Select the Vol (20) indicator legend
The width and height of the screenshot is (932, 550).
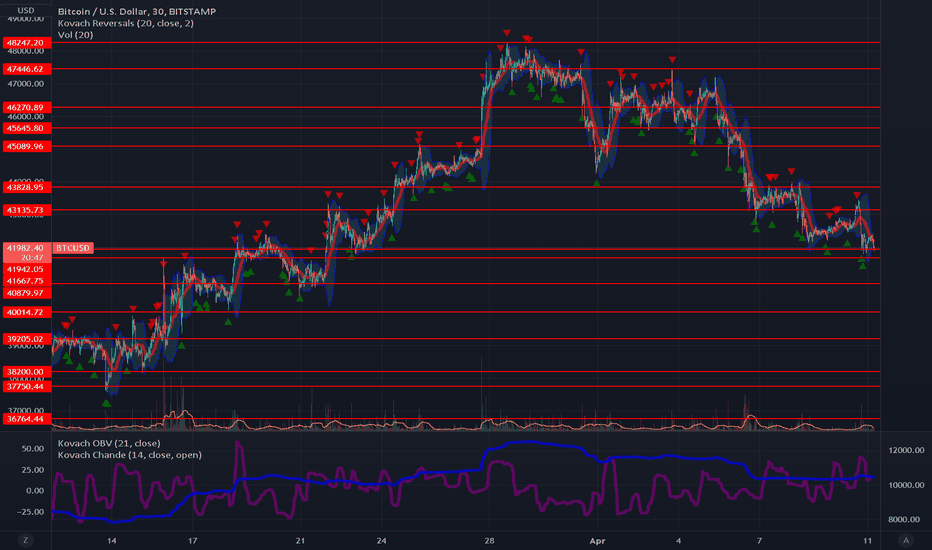[75, 35]
